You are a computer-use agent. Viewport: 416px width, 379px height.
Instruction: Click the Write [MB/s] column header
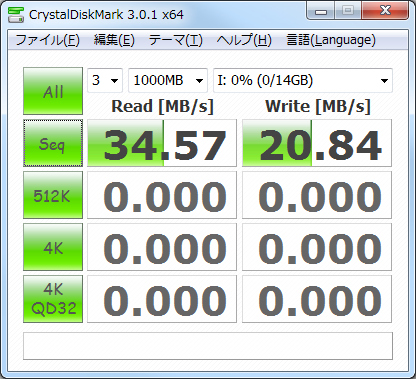(318, 107)
